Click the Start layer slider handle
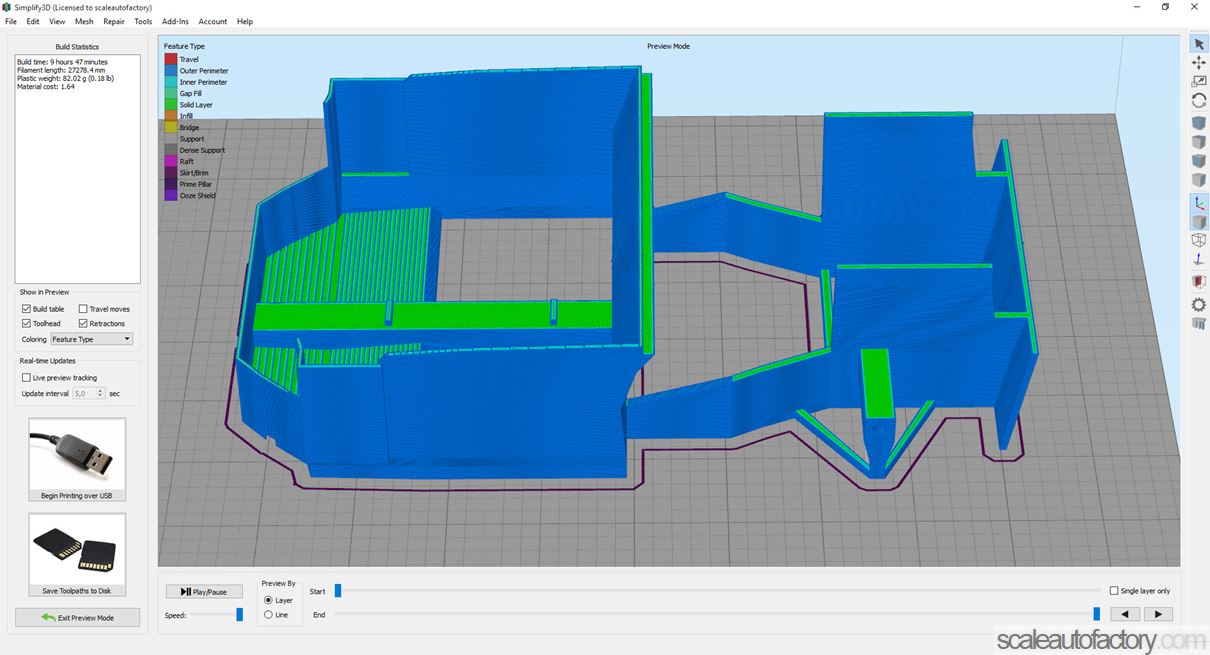The height and width of the screenshot is (655, 1210). coord(338,591)
